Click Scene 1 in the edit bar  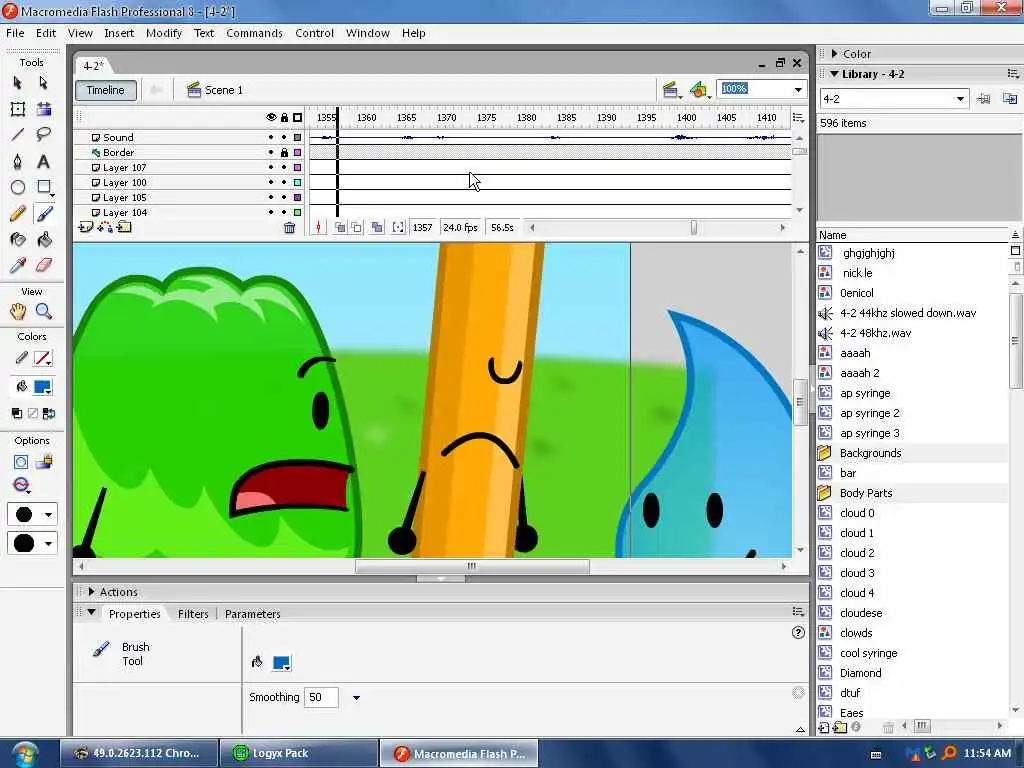[x=223, y=90]
